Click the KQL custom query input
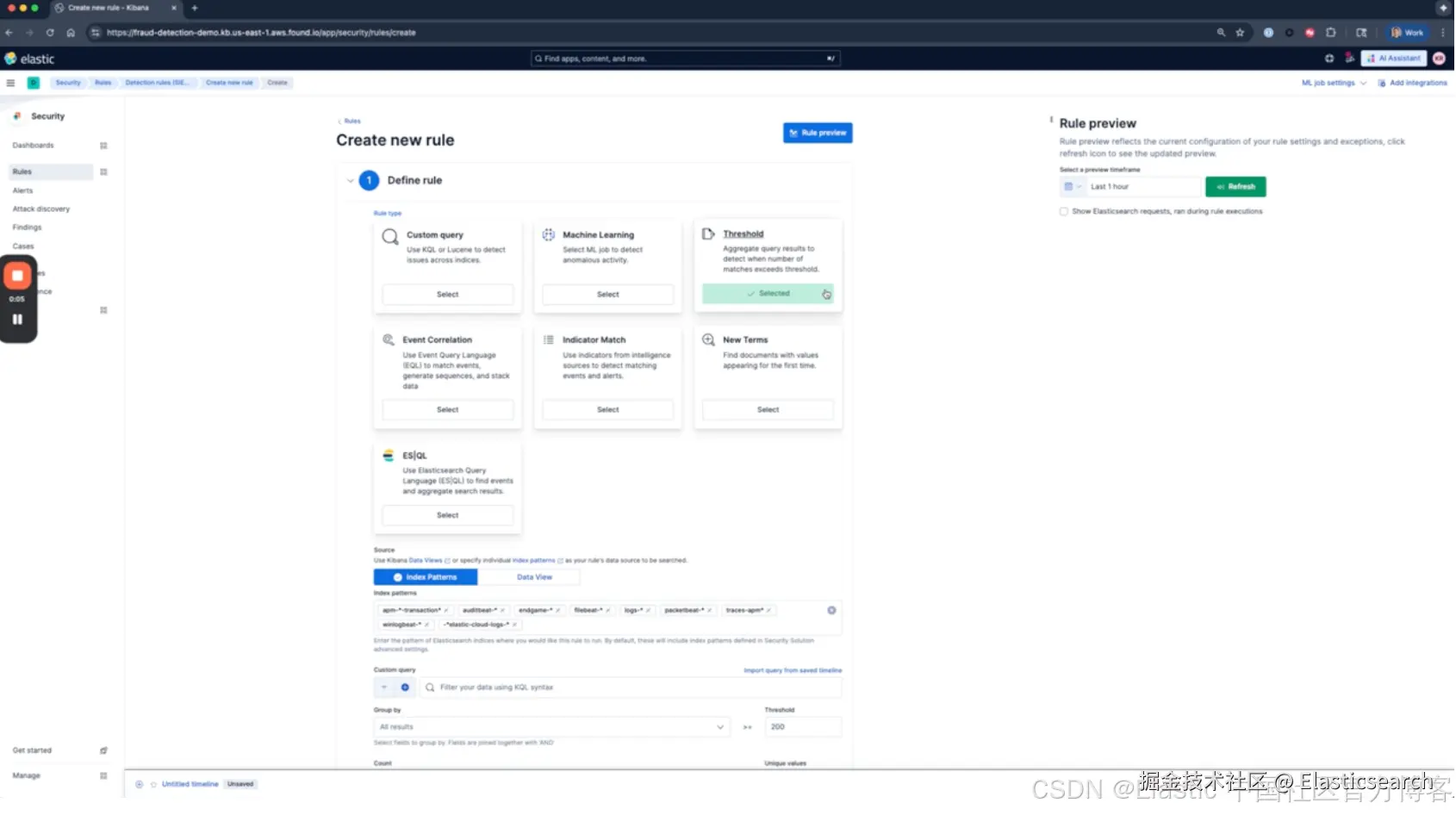The image size is (1456, 815). click(x=631, y=687)
